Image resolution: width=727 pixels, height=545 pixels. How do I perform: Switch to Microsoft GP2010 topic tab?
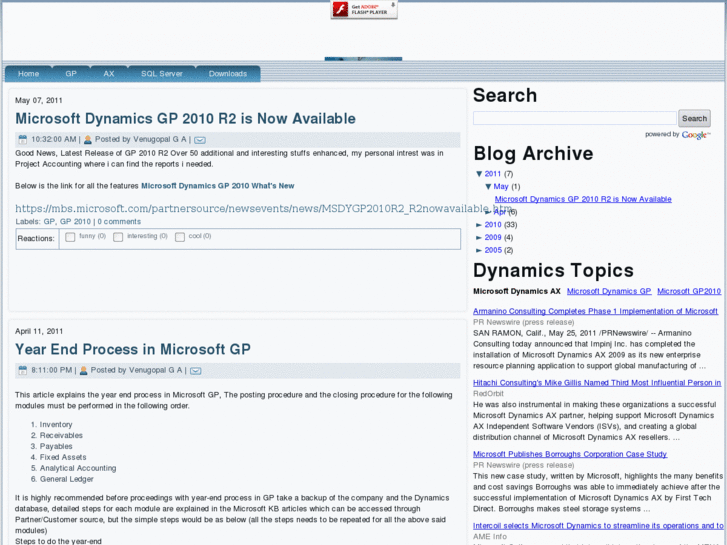[689, 291]
